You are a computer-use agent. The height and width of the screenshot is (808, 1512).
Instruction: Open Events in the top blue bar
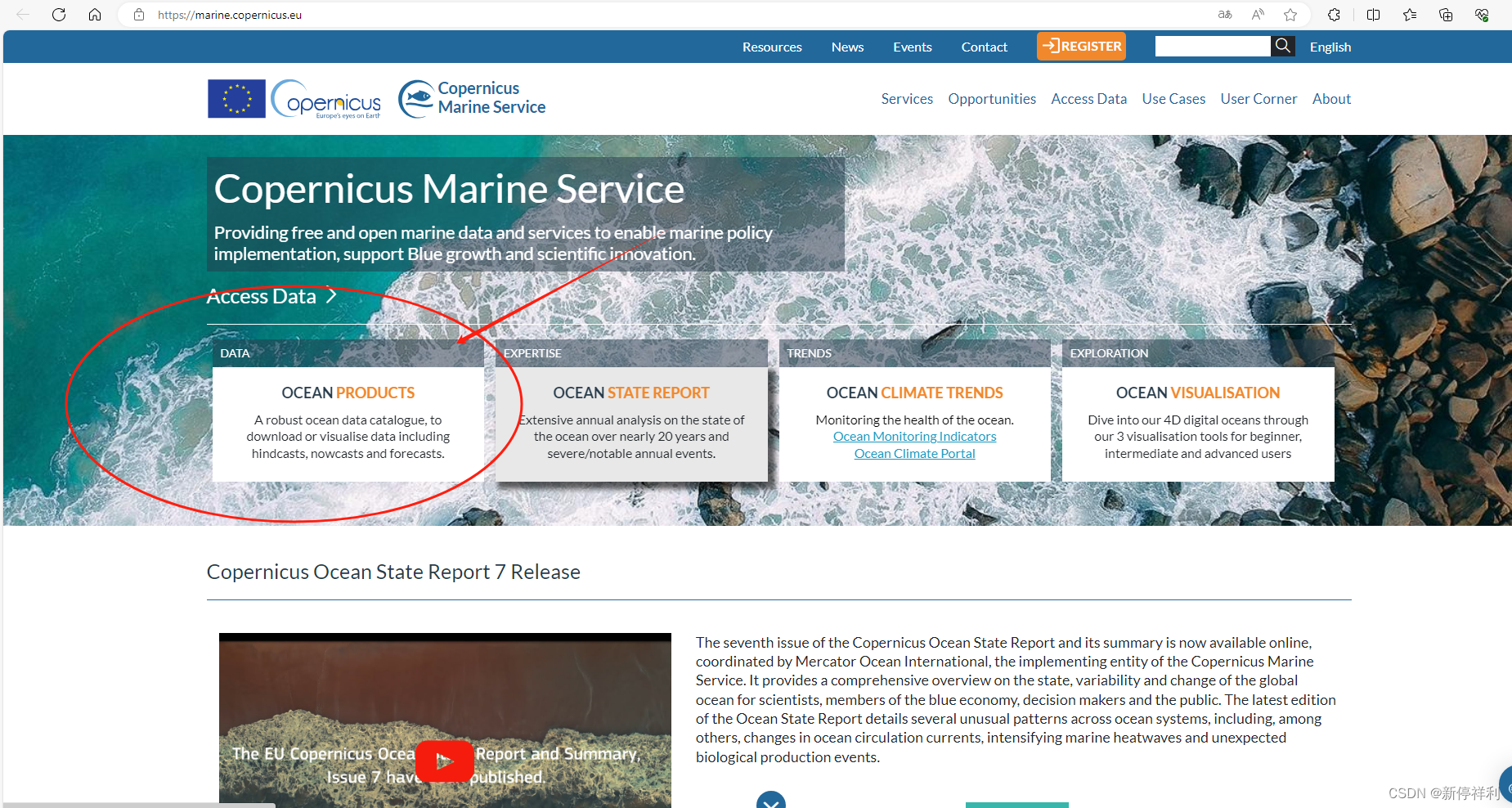click(x=913, y=47)
